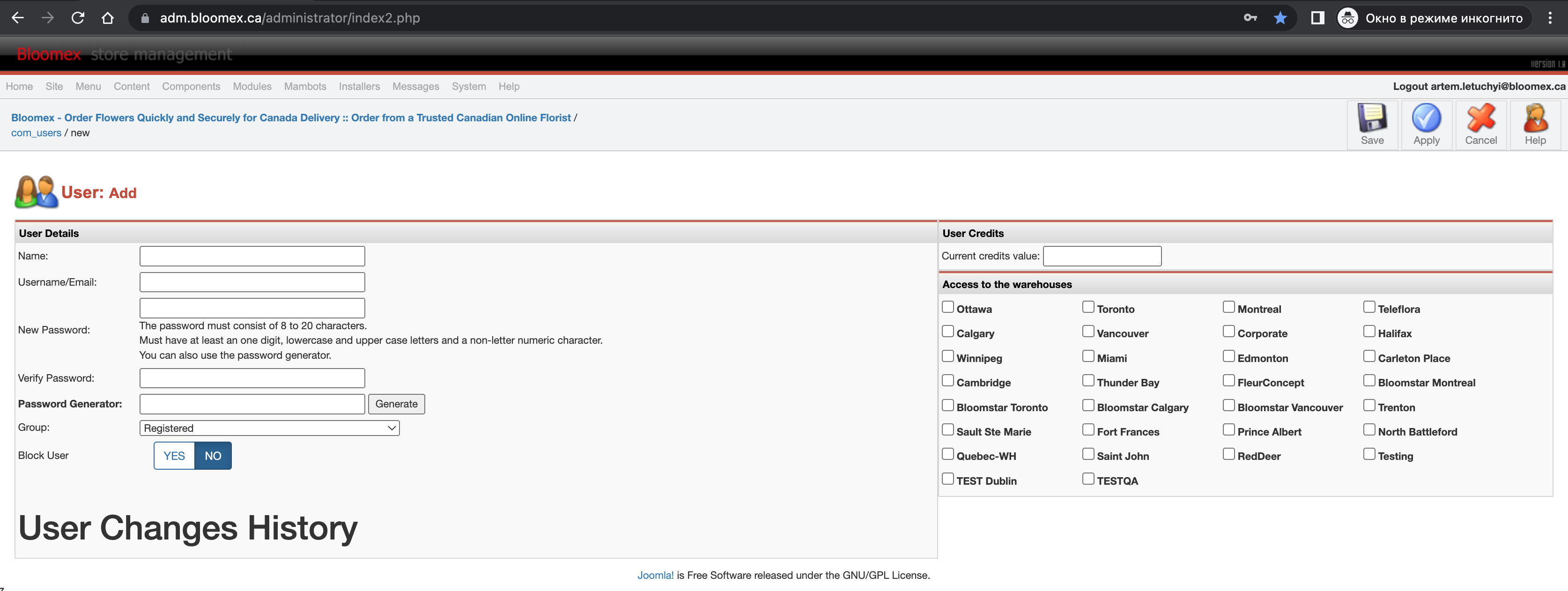Open the System menu
1568x591 pixels.
[469, 87]
